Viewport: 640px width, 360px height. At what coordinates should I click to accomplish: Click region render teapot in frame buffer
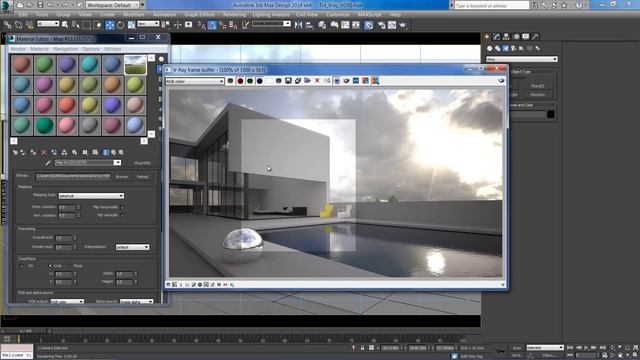click(x=346, y=81)
